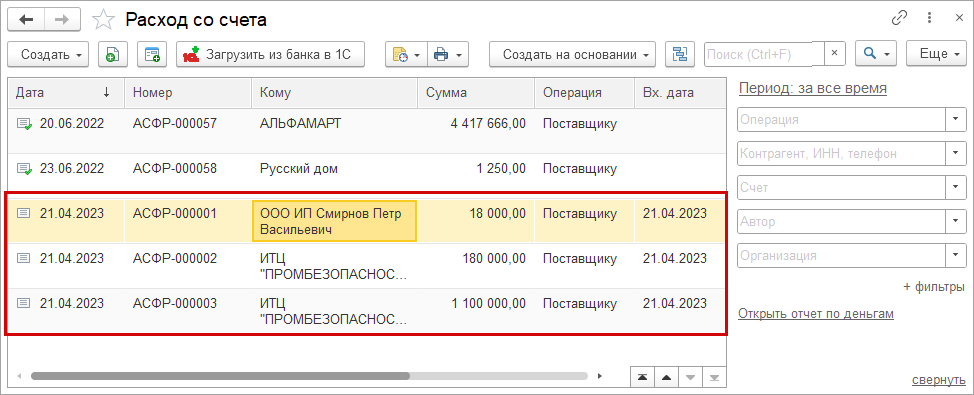Jump to the last list row button
Viewport: 974px width, 395px height.
click(714, 376)
